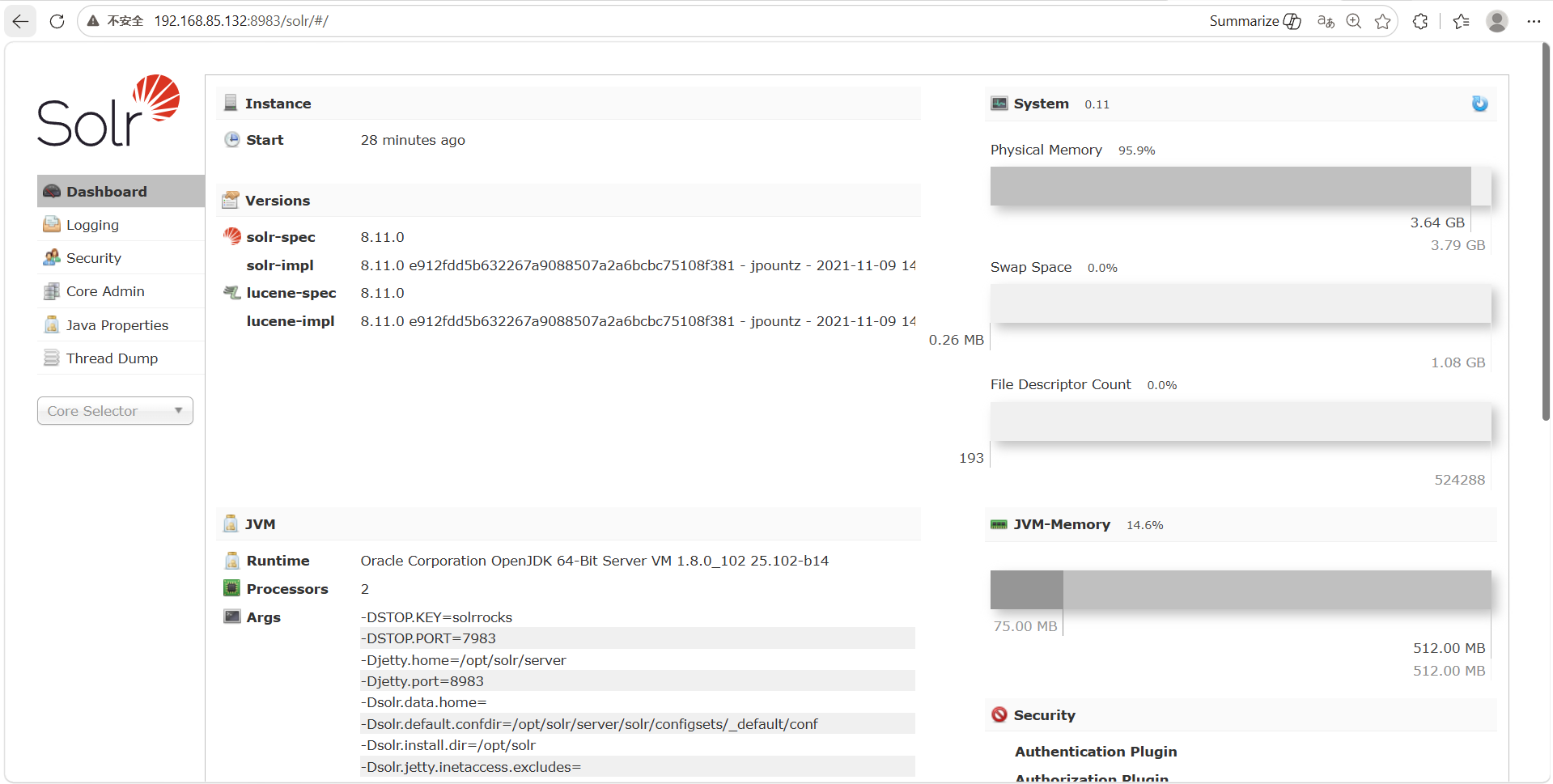Open browser settings and more menu
The height and width of the screenshot is (784, 1553).
[x=1534, y=21]
